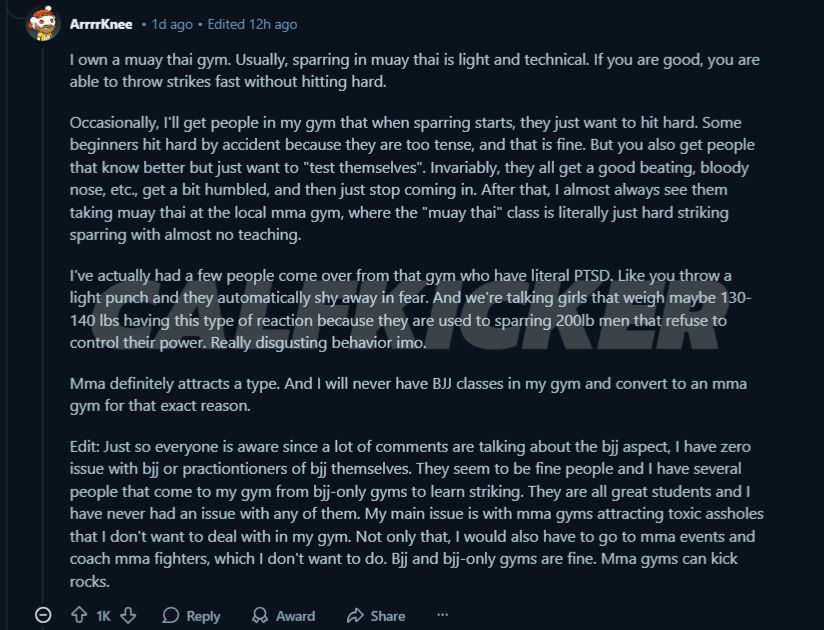Click the speech bubble icon beside Reply
Screen dimensions: 824x630
click(x=171, y=616)
